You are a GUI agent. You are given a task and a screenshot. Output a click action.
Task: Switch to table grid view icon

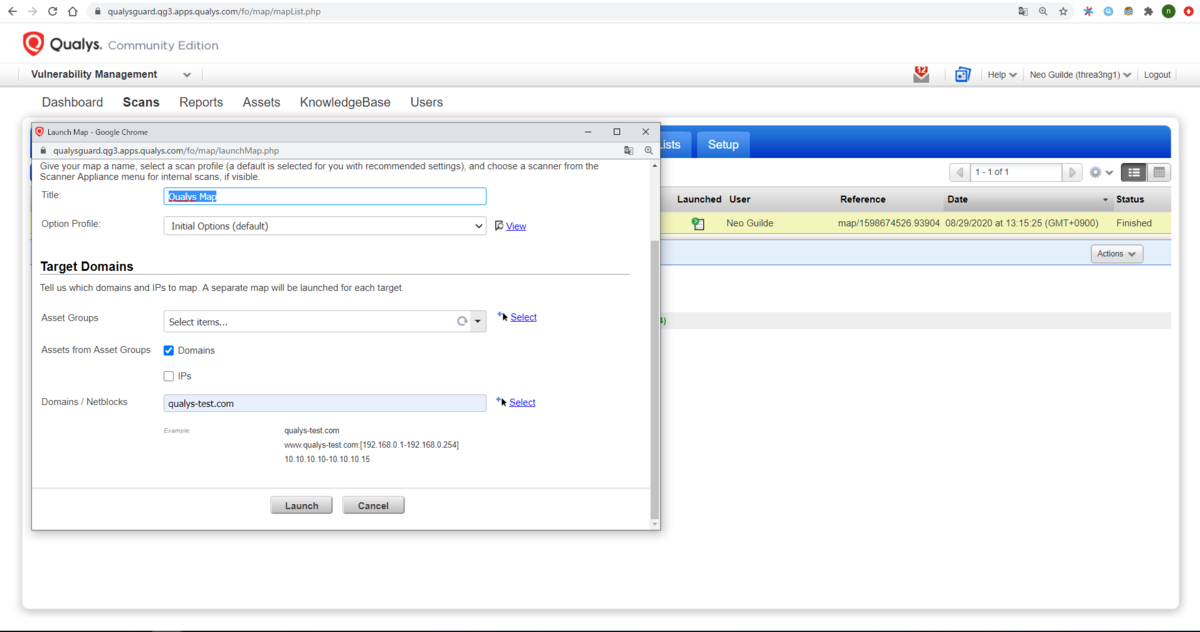pos(1159,173)
